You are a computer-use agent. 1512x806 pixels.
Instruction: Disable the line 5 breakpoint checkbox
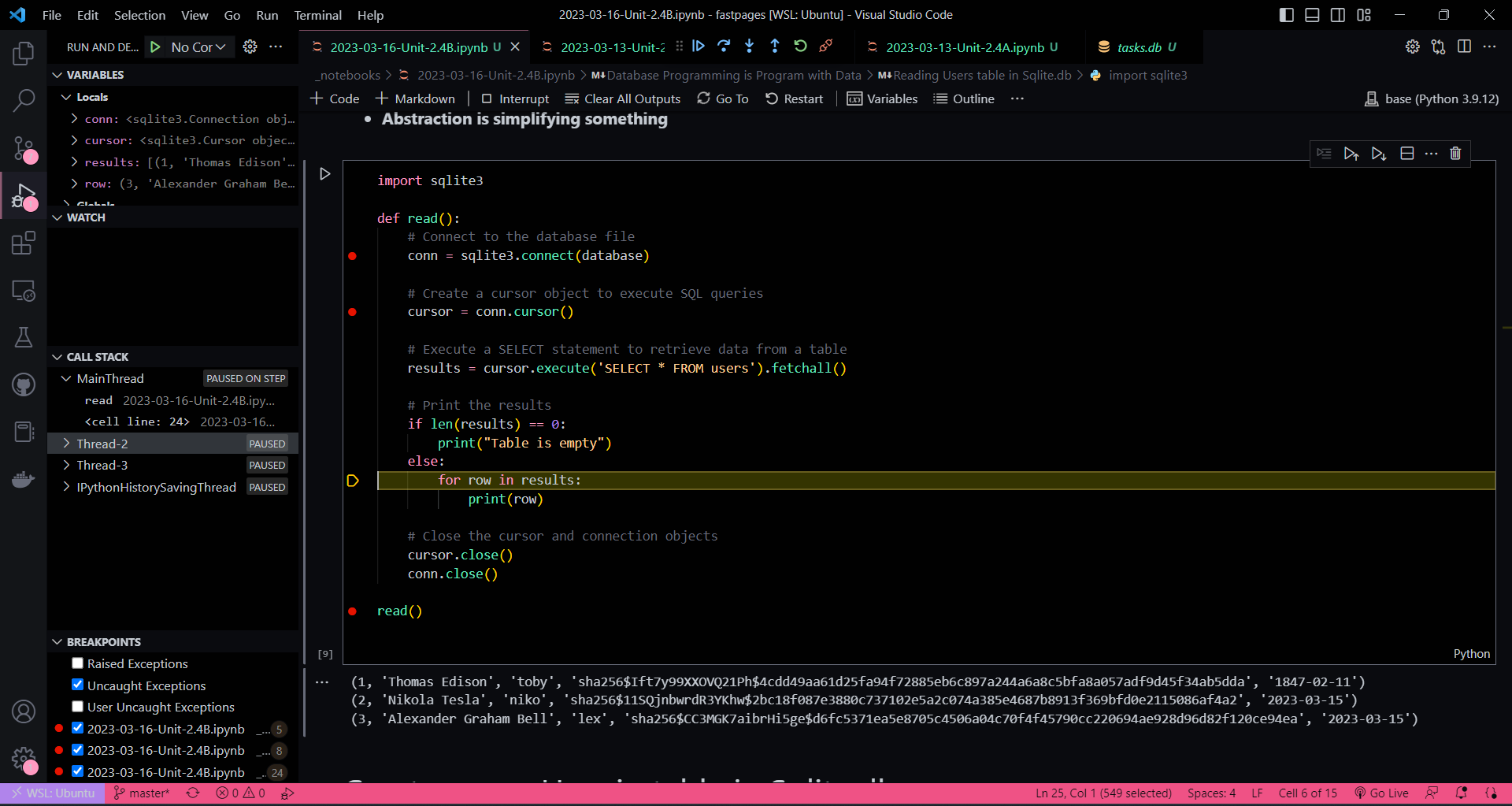pos(77,728)
